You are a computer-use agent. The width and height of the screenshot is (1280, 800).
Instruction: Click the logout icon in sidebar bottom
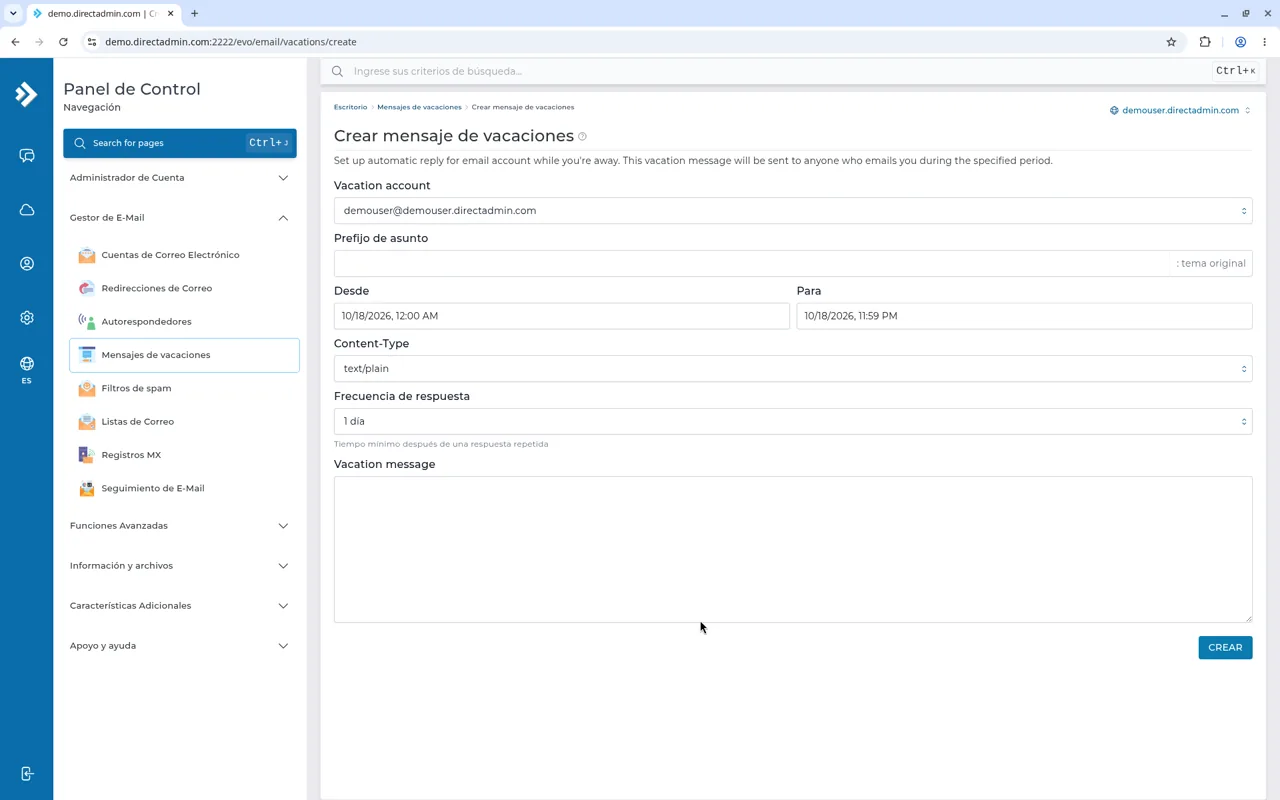point(27,774)
